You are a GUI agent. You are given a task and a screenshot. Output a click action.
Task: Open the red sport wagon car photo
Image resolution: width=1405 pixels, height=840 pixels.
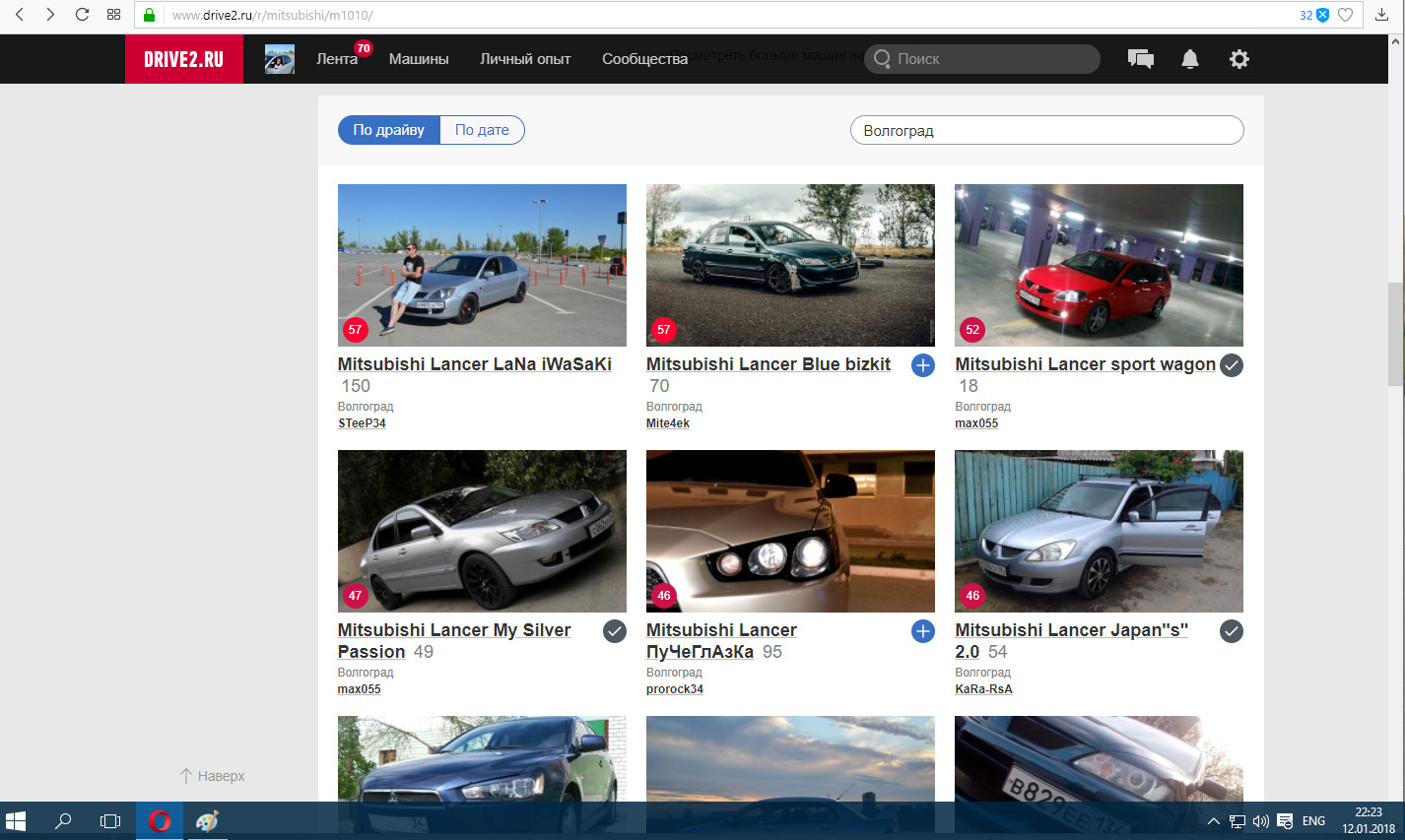click(x=1099, y=265)
